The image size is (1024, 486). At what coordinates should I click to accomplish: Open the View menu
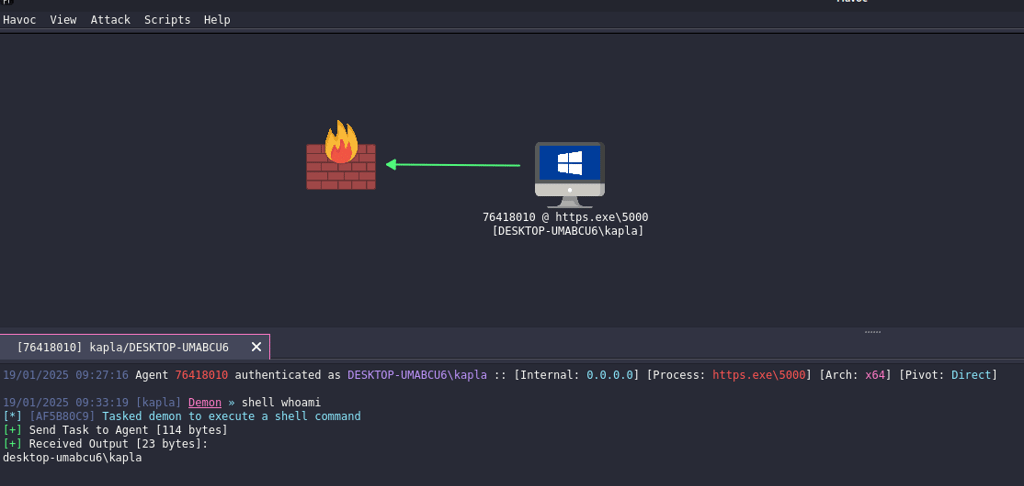(63, 20)
